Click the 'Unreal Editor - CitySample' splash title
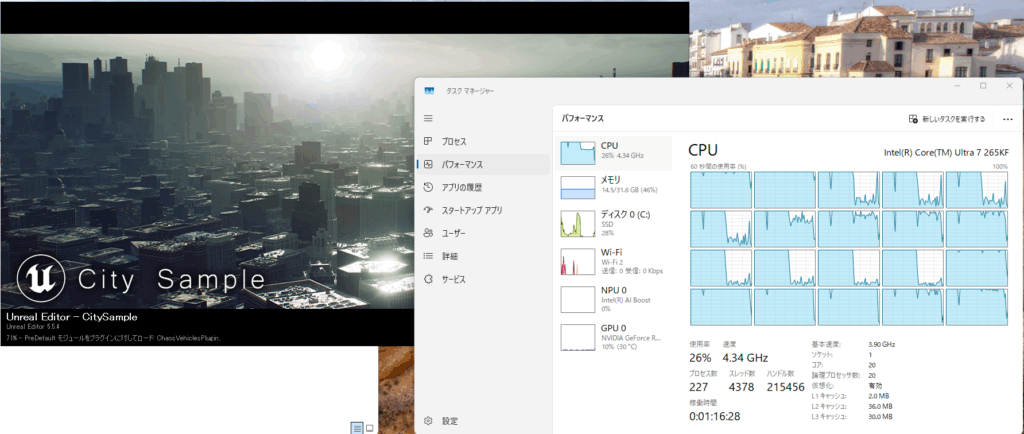This screenshot has height=434, width=1024. [72, 317]
